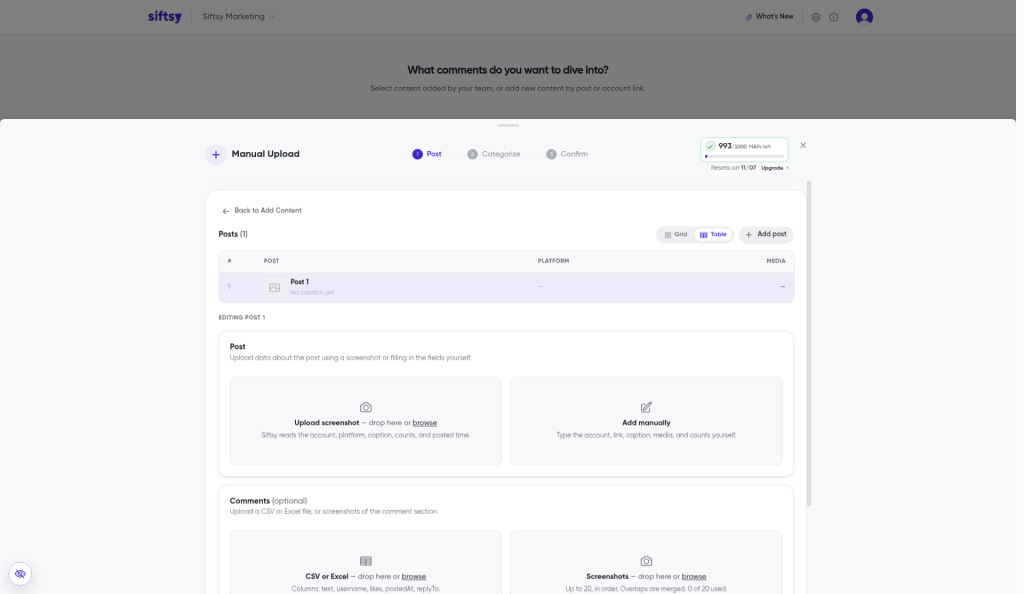
Task: Click browse link for Upload screenshot
Action: 424,423
